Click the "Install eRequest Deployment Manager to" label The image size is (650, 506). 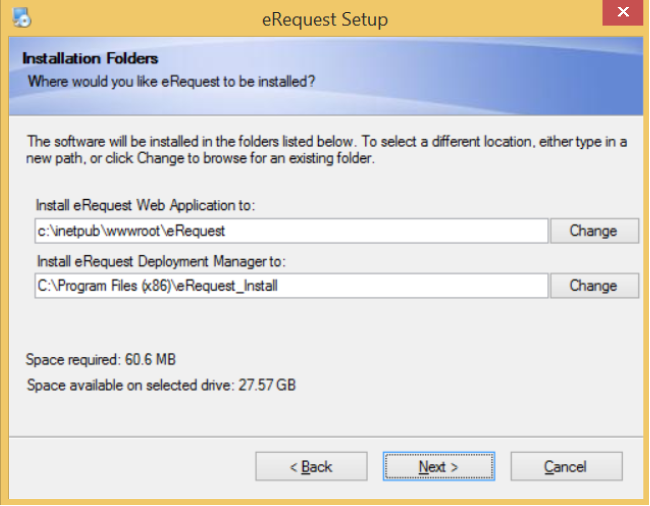(161, 262)
